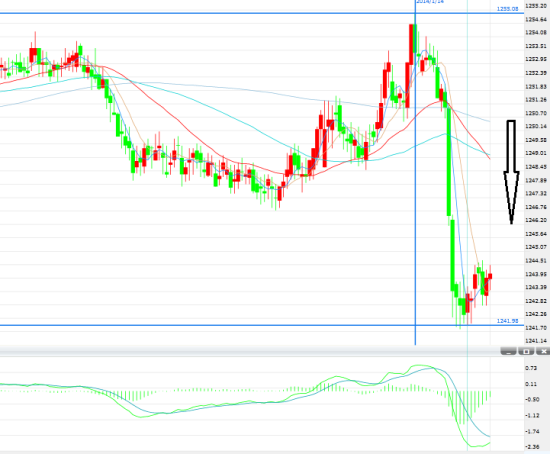Click price axis value 1243.39
This screenshot has width=550, height=454.
coord(536,287)
